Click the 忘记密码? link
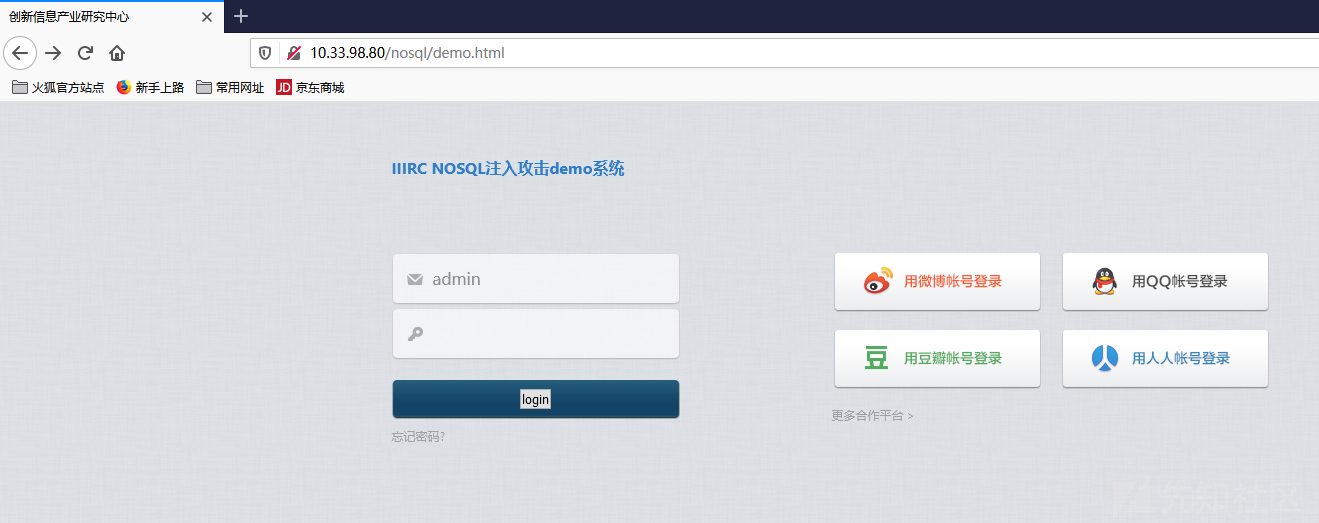The height and width of the screenshot is (523, 1319). click(418, 437)
